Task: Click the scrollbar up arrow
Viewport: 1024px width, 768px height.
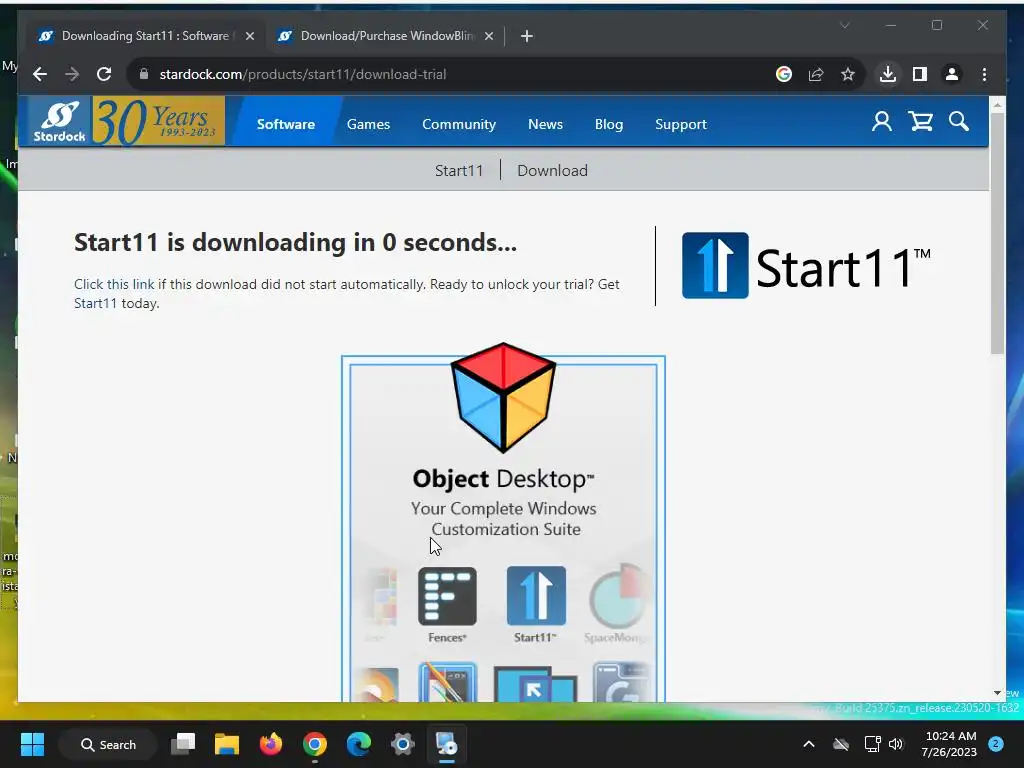Action: point(997,104)
